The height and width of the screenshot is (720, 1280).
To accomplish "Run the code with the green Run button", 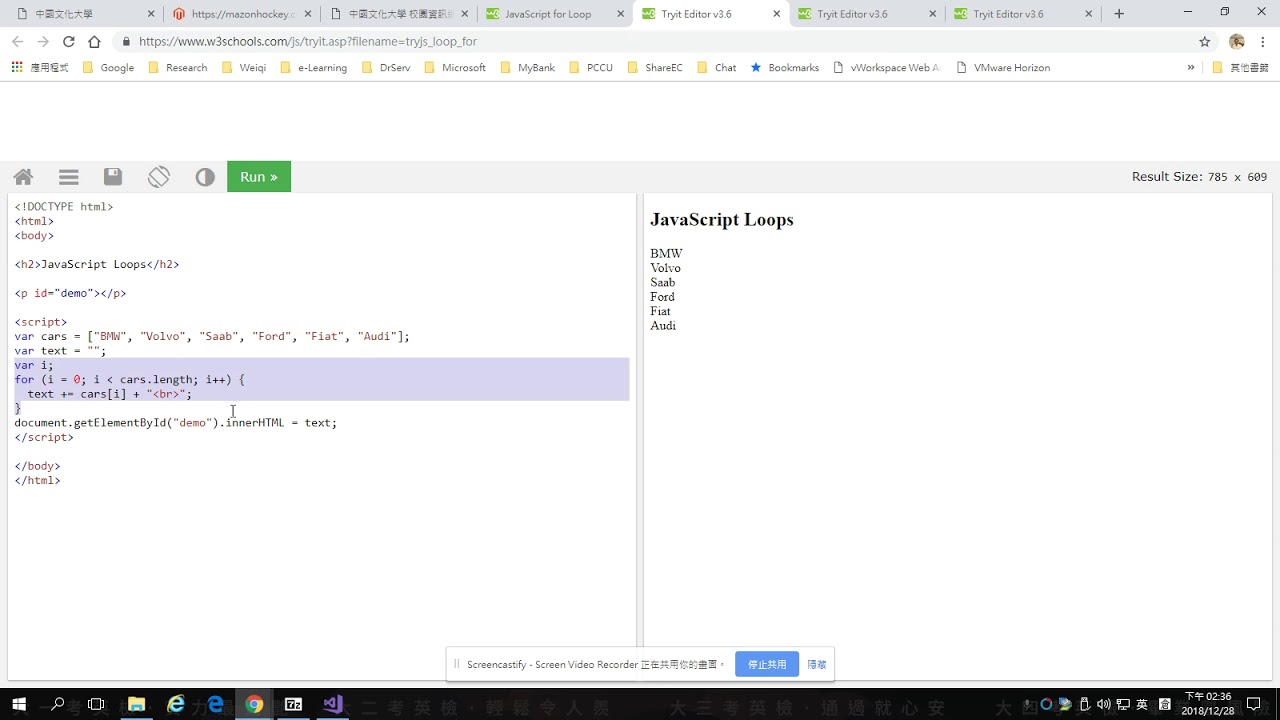I will pyautogui.click(x=259, y=177).
